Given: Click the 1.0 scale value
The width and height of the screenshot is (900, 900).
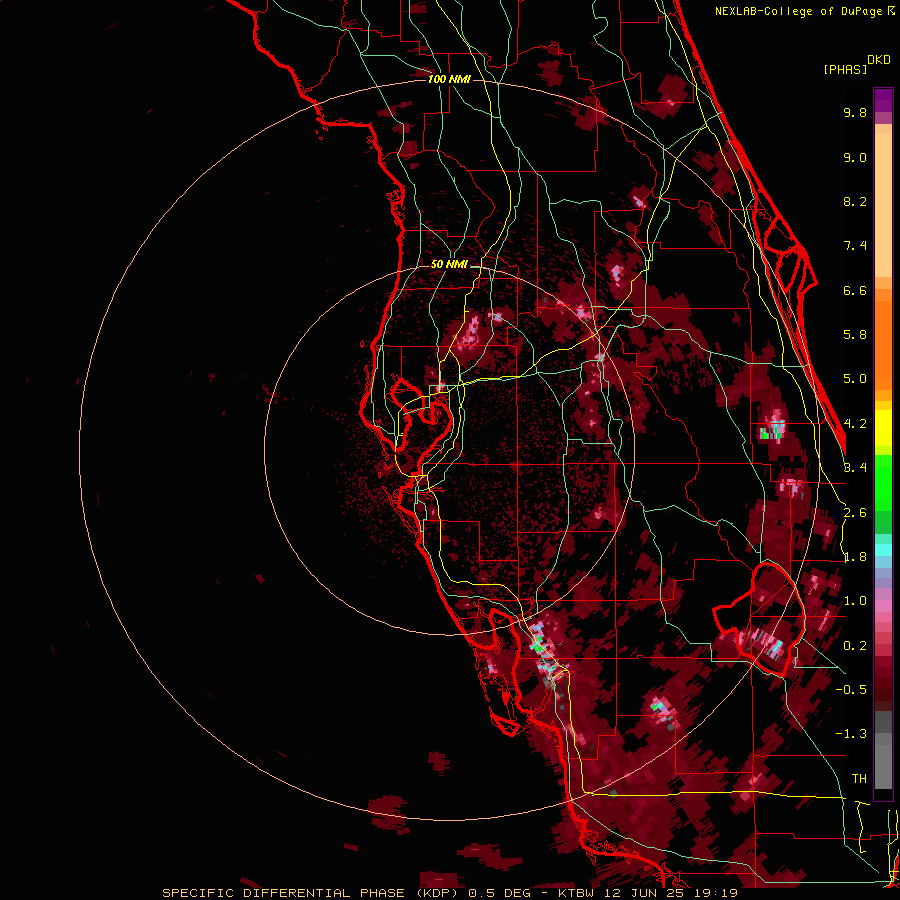Looking at the screenshot, I should [x=855, y=601].
